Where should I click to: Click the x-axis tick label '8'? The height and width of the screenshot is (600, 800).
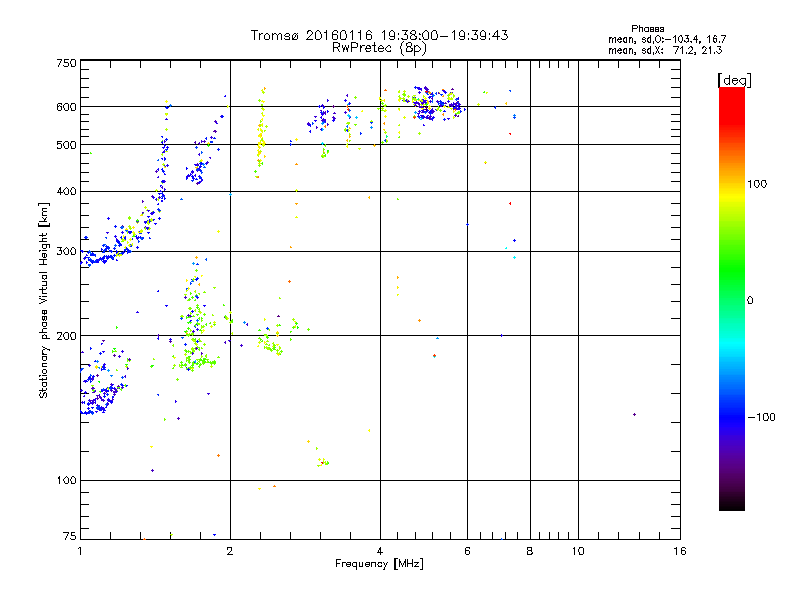click(530, 551)
